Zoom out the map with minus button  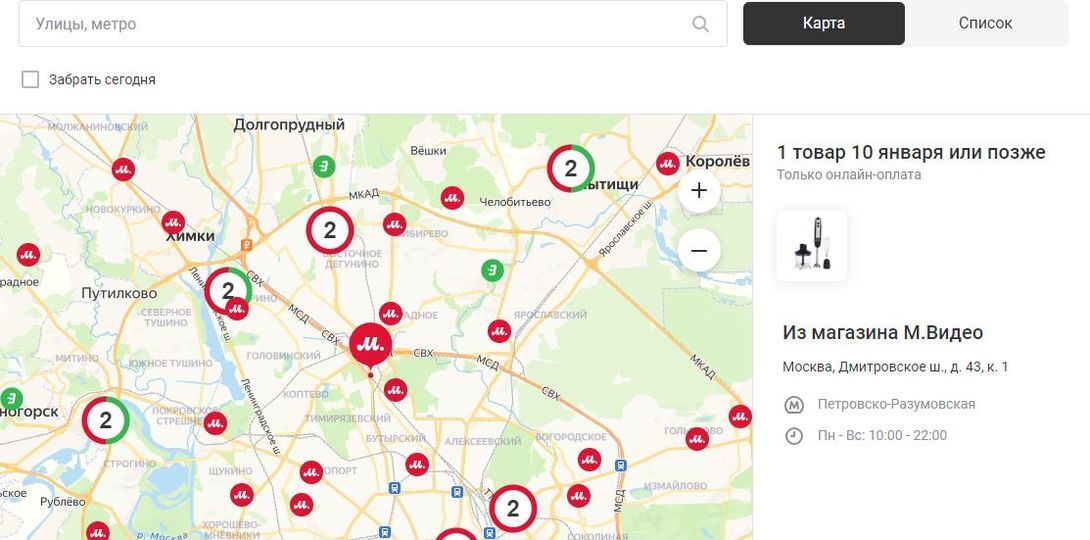pos(699,250)
